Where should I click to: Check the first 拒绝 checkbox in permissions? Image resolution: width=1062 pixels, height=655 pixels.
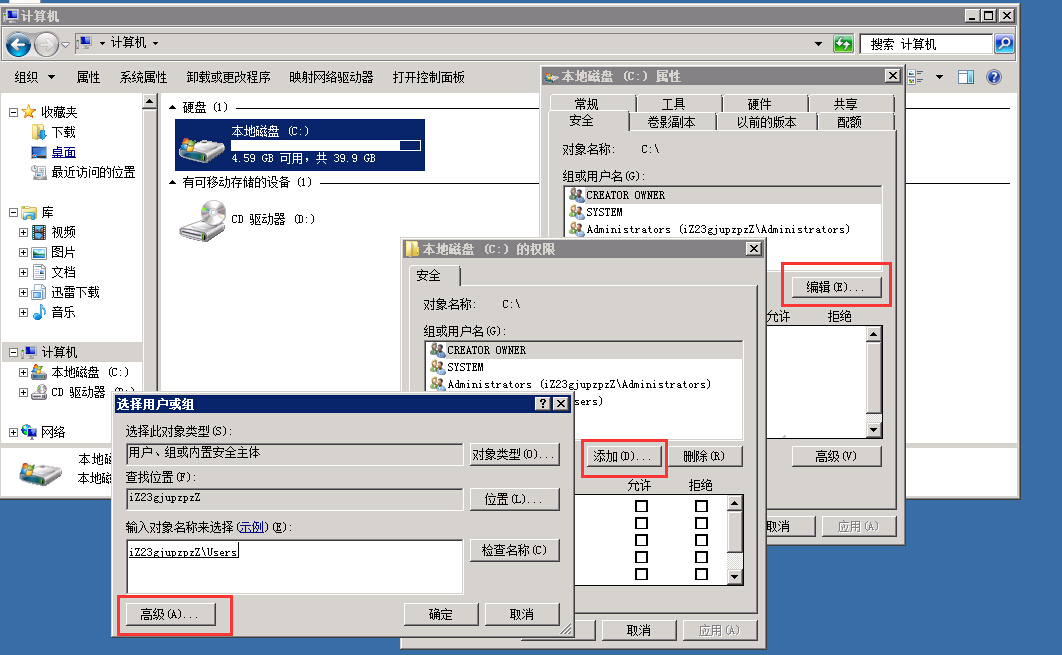(x=701, y=506)
